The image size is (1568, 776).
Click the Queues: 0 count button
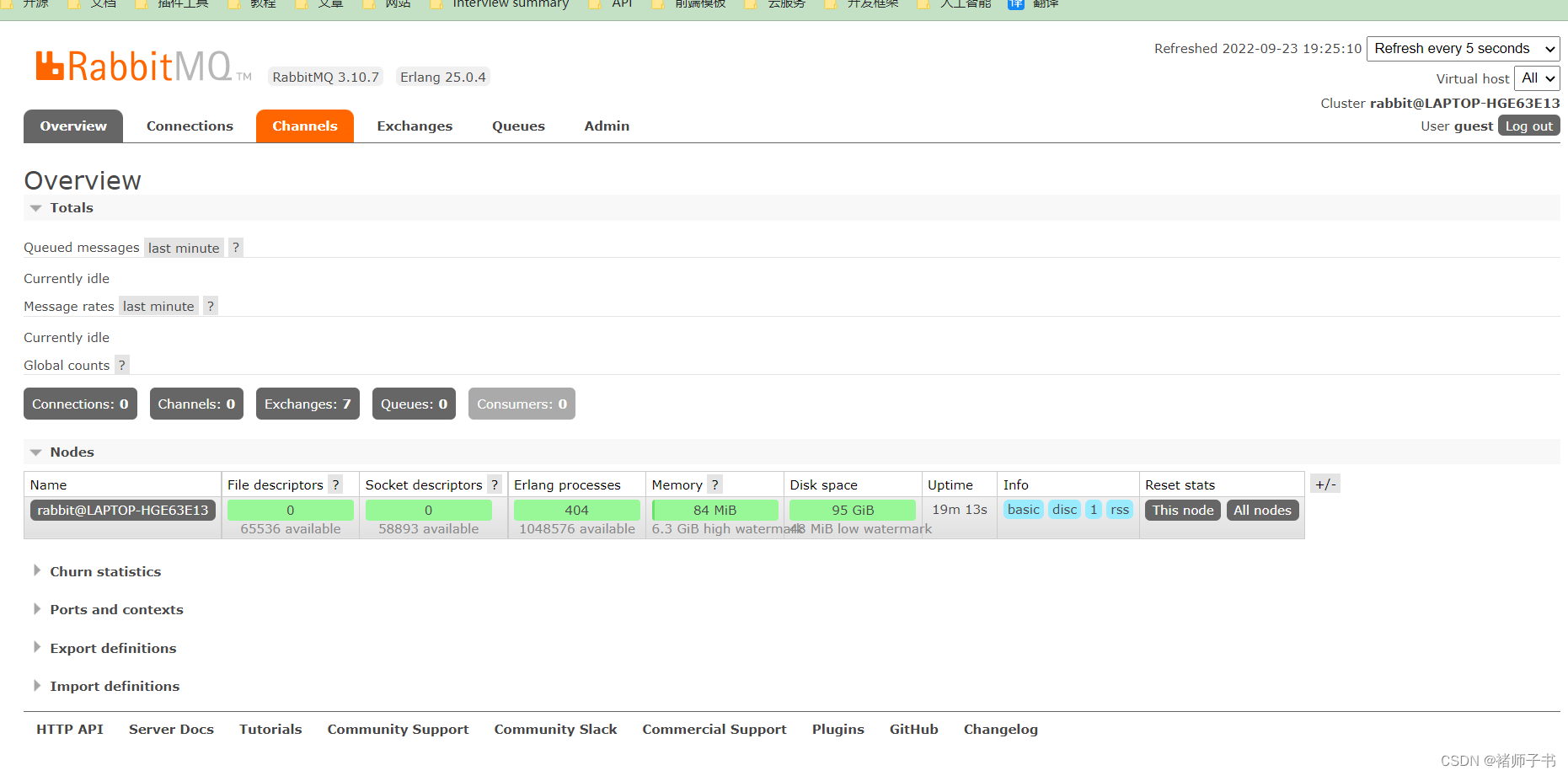pos(414,404)
